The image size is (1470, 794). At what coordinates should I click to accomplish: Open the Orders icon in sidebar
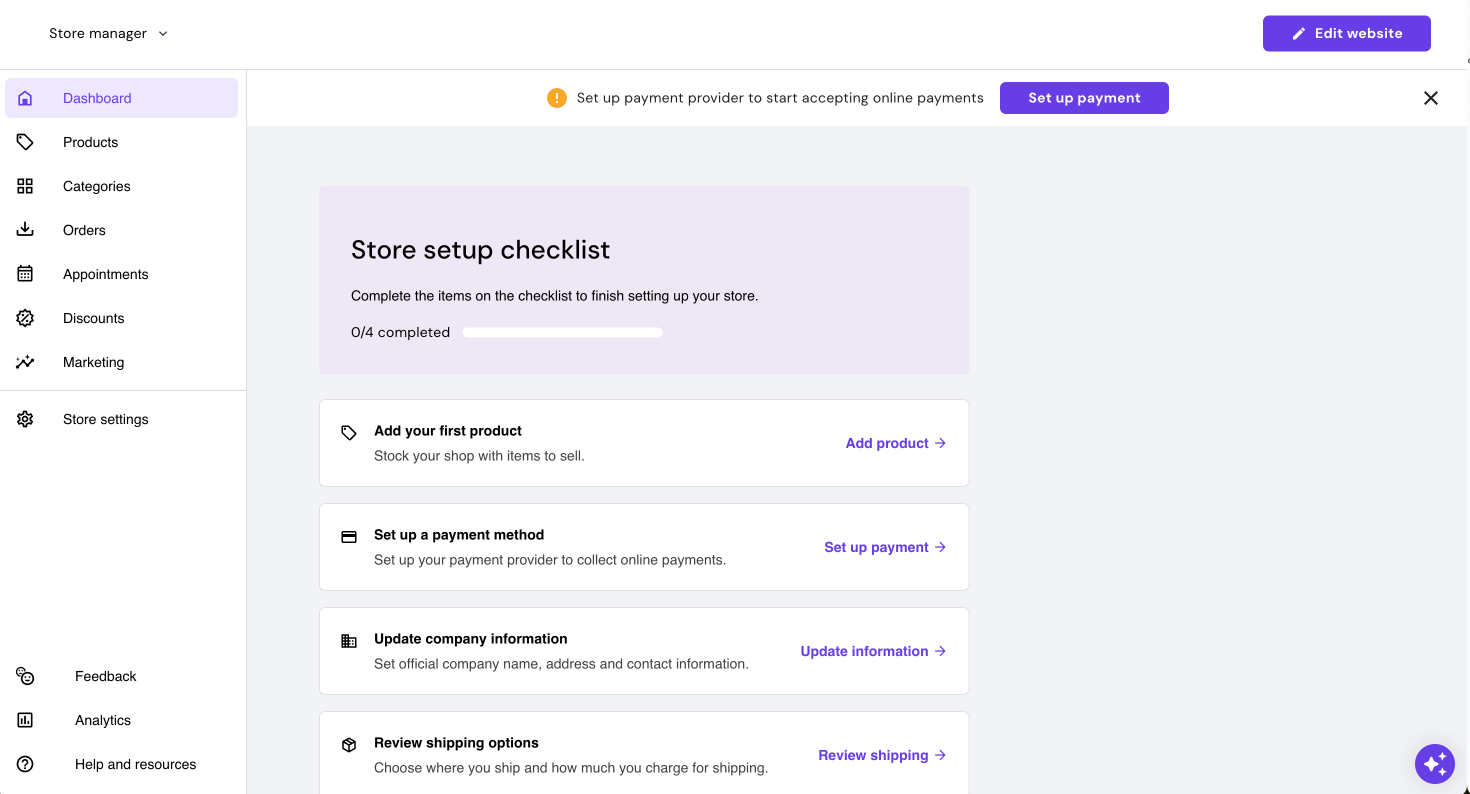click(25, 229)
